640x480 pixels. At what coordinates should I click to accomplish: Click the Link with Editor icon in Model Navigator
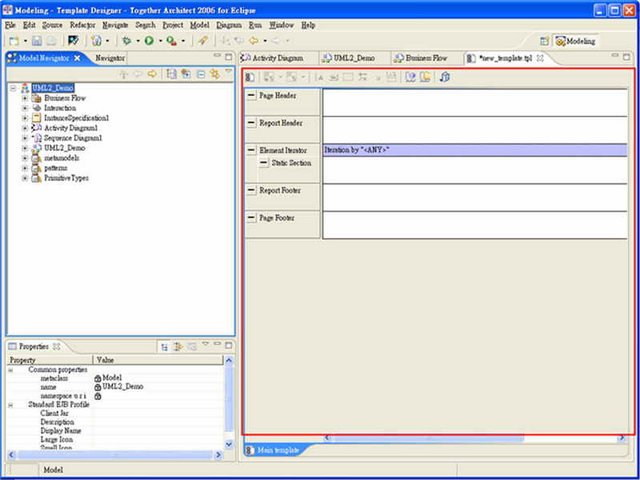tap(214, 74)
